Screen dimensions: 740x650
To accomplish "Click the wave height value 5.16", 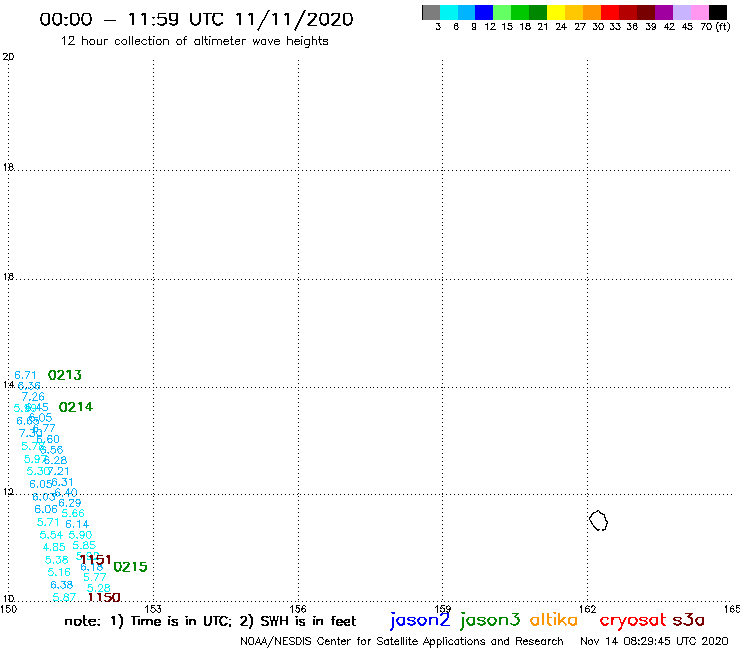I will click(59, 572).
